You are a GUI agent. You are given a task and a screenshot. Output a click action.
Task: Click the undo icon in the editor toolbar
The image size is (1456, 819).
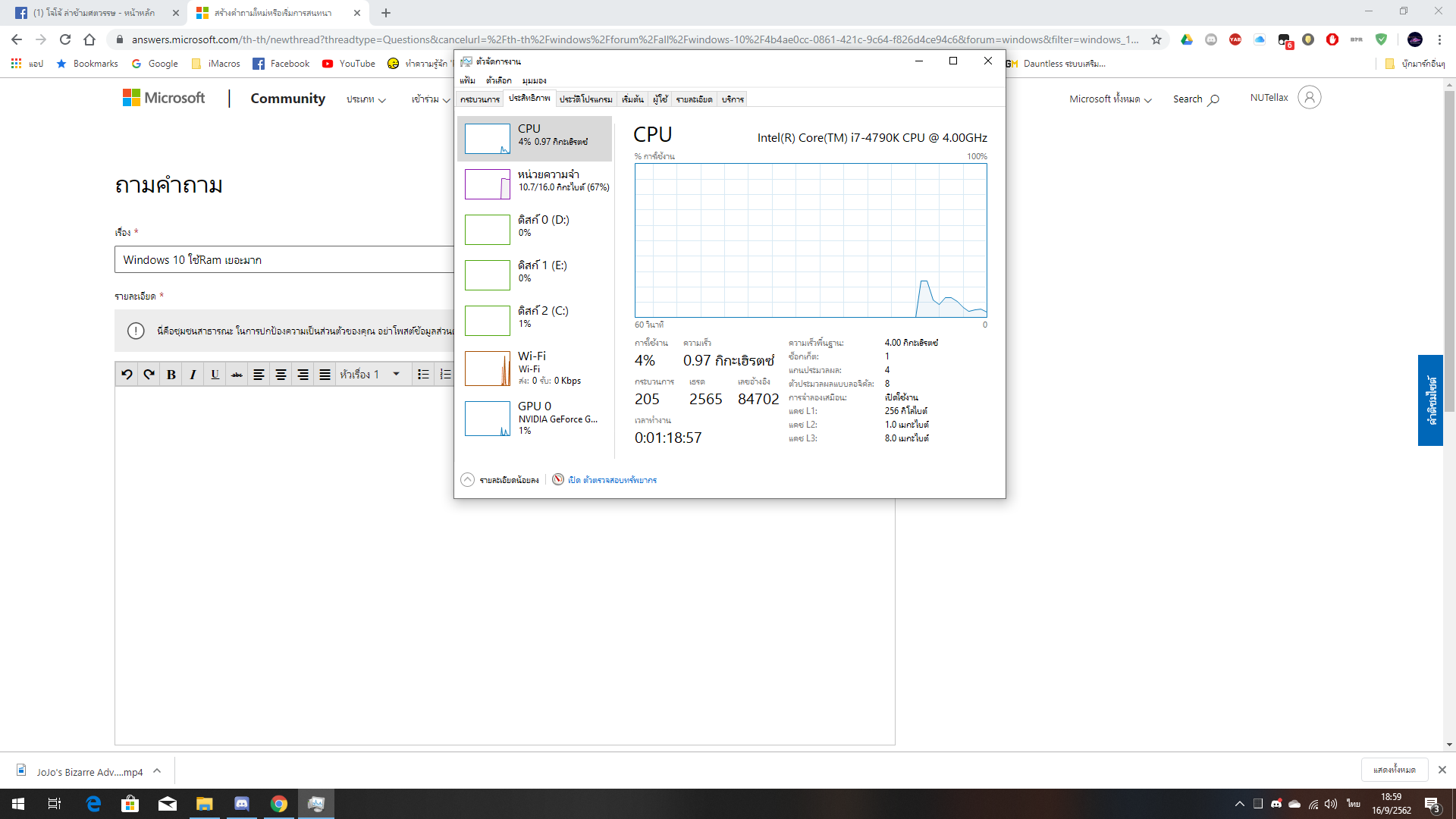[127, 374]
